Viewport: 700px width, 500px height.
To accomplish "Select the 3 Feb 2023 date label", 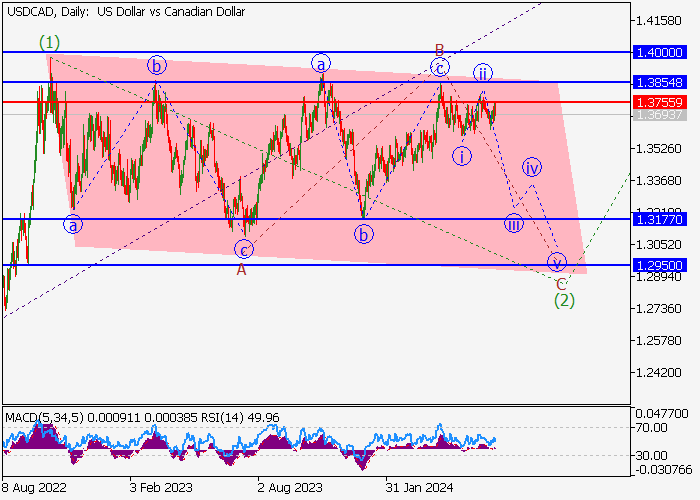I will [x=161, y=488].
